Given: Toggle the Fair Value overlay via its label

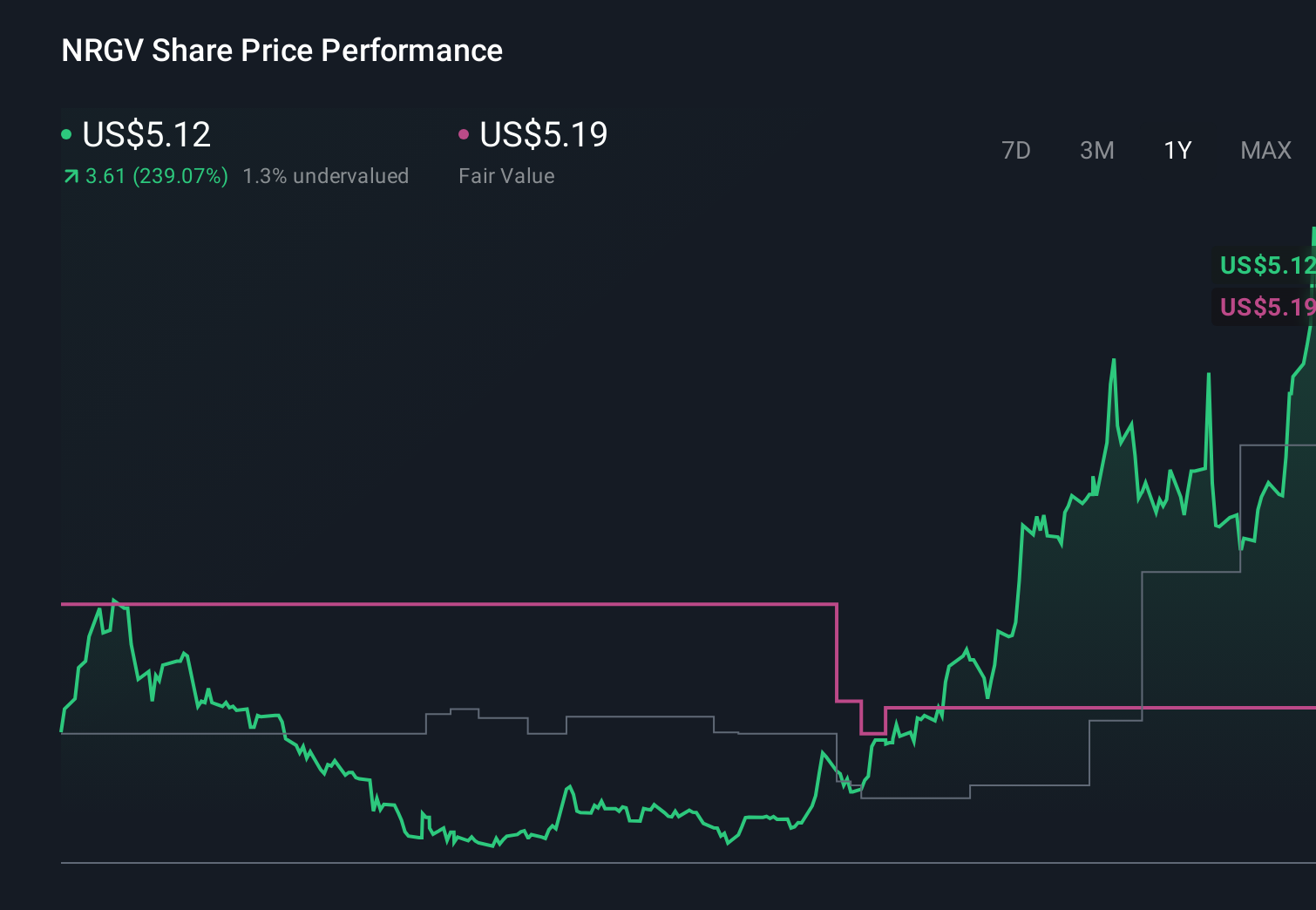Looking at the screenshot, I should tap(505, 176).
